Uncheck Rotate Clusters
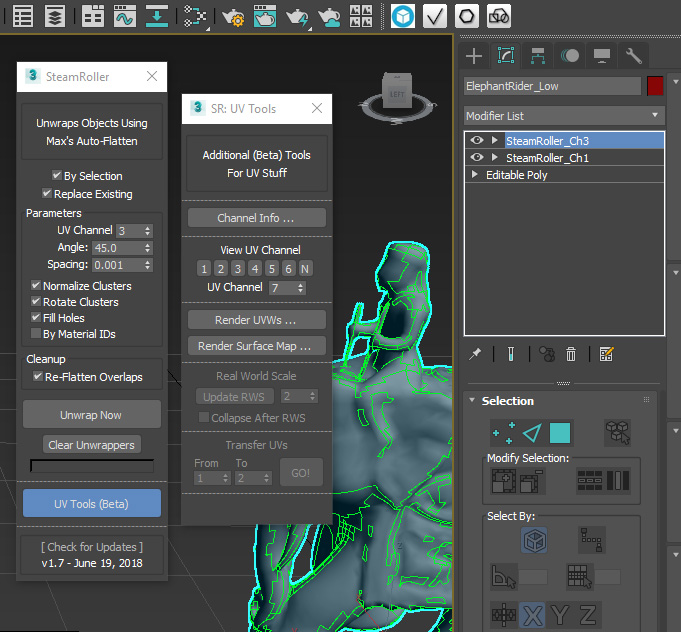The height and width of the screenshot is (632, 681). [x=36, y=301]
